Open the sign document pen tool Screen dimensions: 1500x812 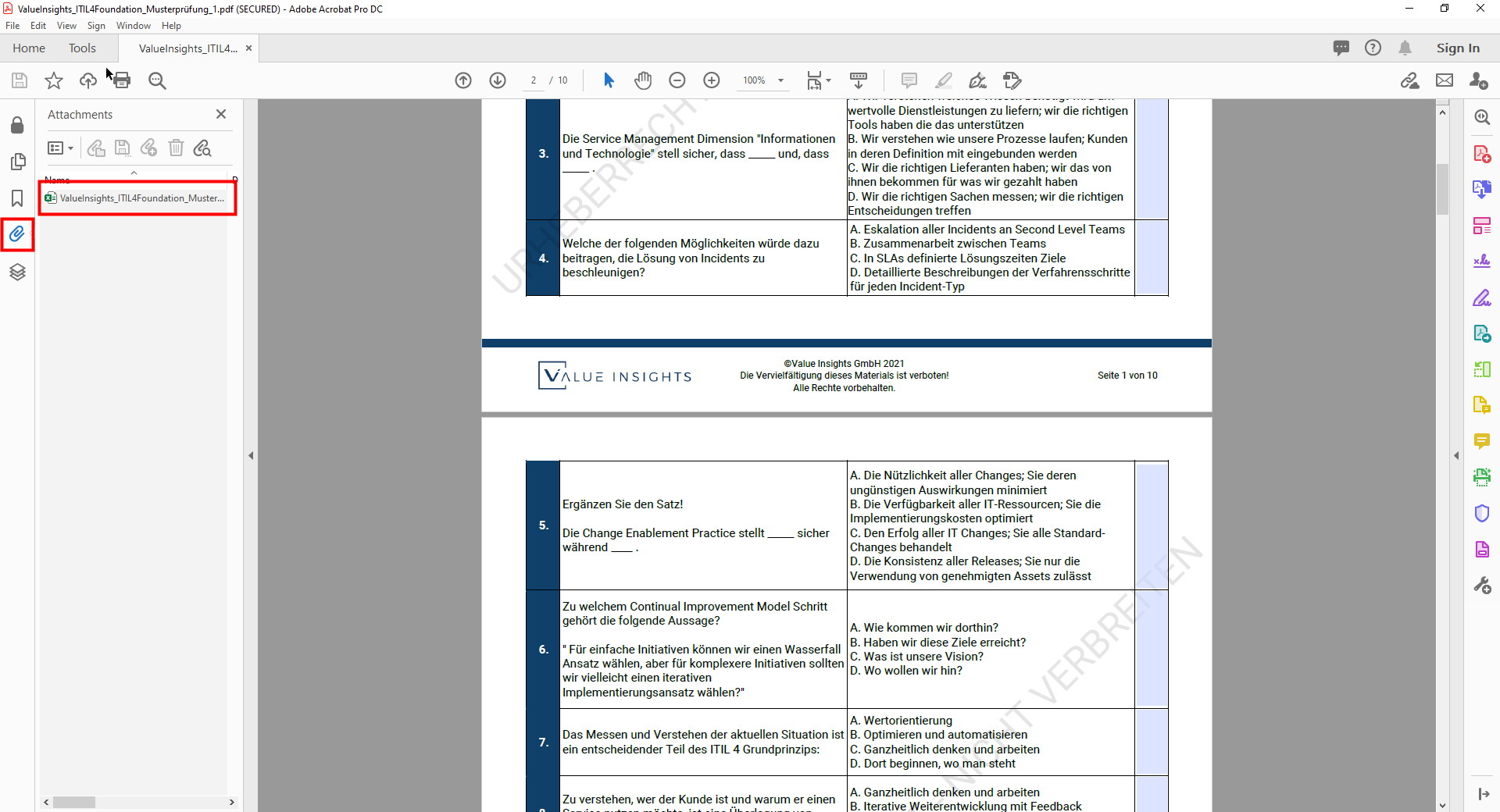tap(977, 80)
